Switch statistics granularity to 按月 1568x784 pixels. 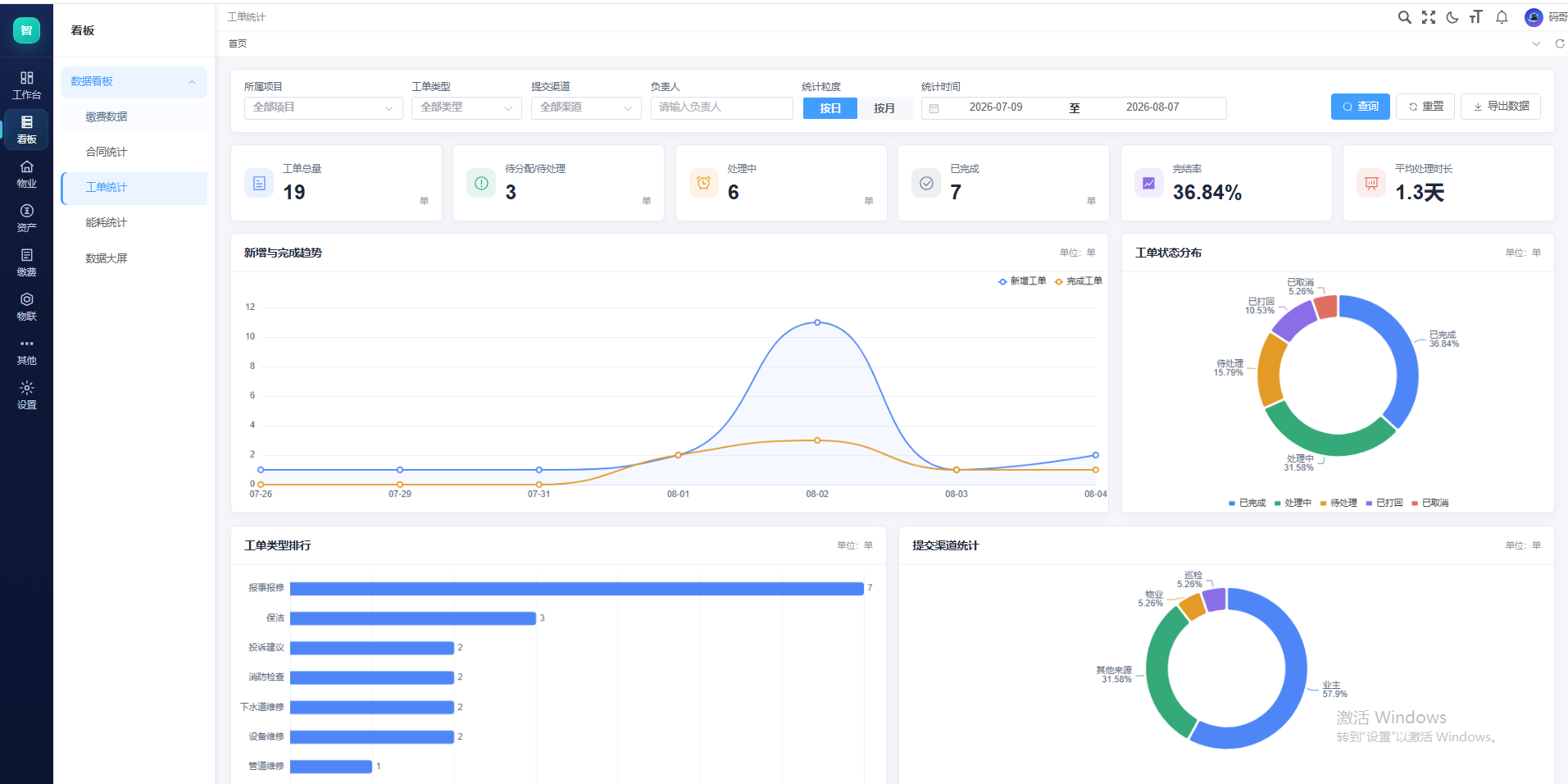884,108
